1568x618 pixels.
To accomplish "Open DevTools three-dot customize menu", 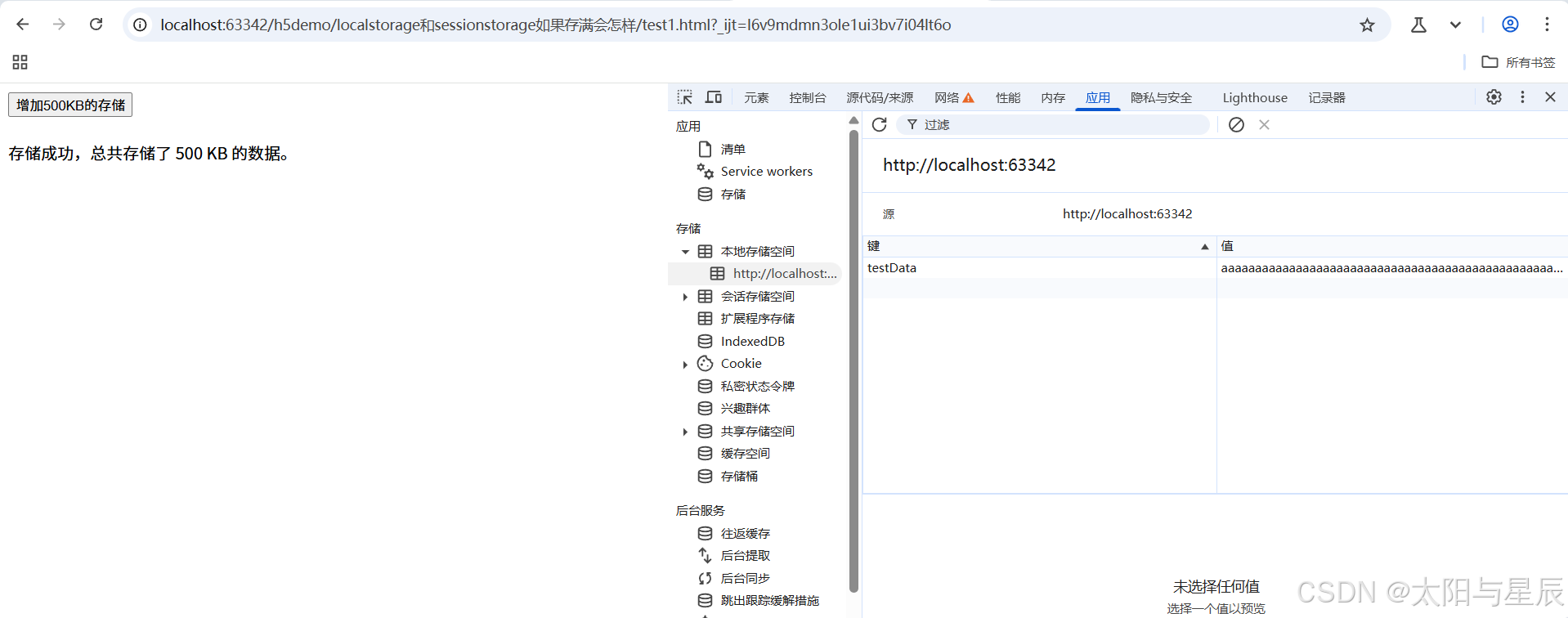I will tap(1522, 97).
